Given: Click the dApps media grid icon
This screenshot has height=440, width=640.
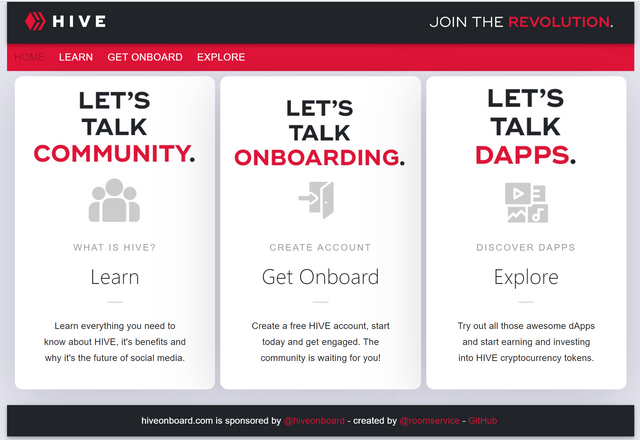Looking at the screenshot, I should [x=526, y=202].
